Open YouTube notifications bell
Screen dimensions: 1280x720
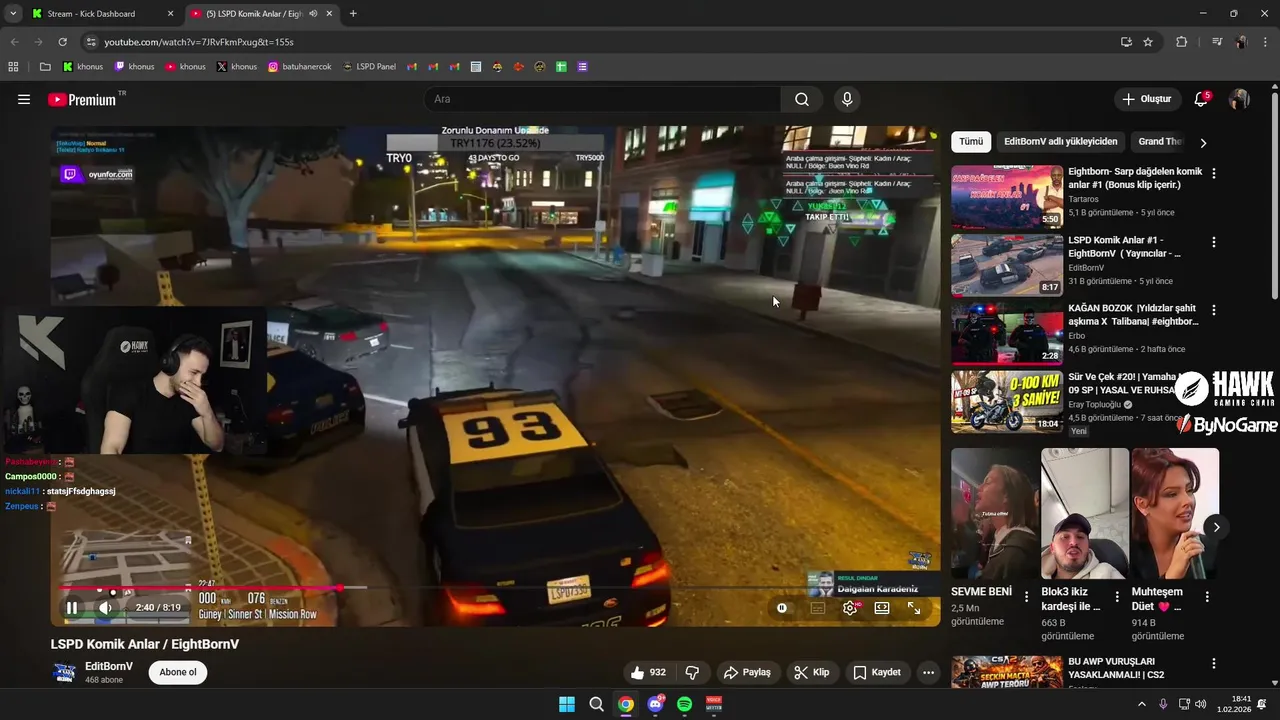[1201, 99]
